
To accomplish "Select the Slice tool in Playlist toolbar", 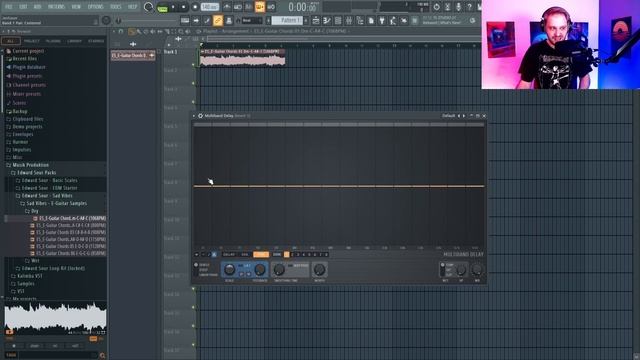I will tap(167, 31).
